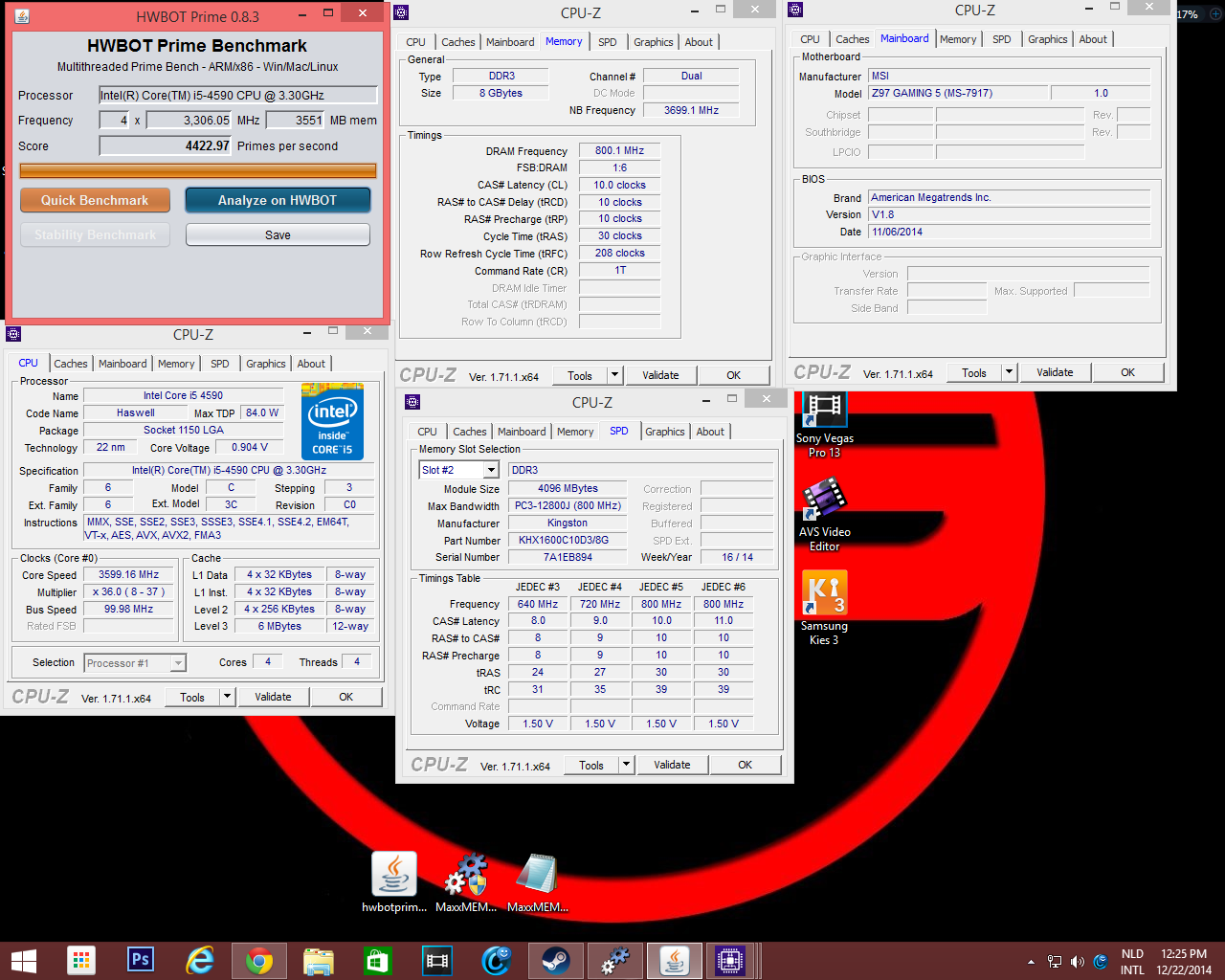This screenshot has width=1225, height=980.
Task: Click the Score field showing 4422.97
Action: (x=166, y=145)
